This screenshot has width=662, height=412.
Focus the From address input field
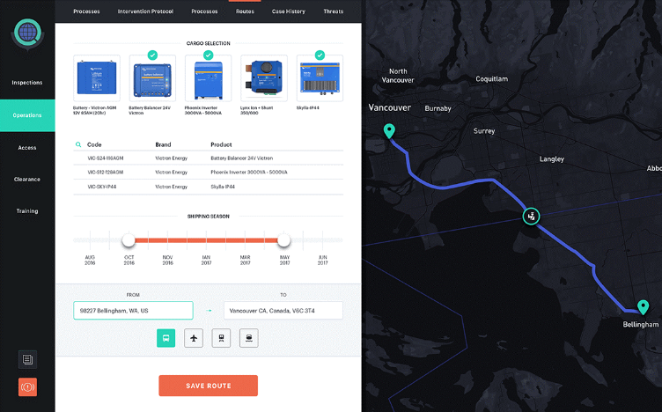pyautogui.click(x=133, y=311)
